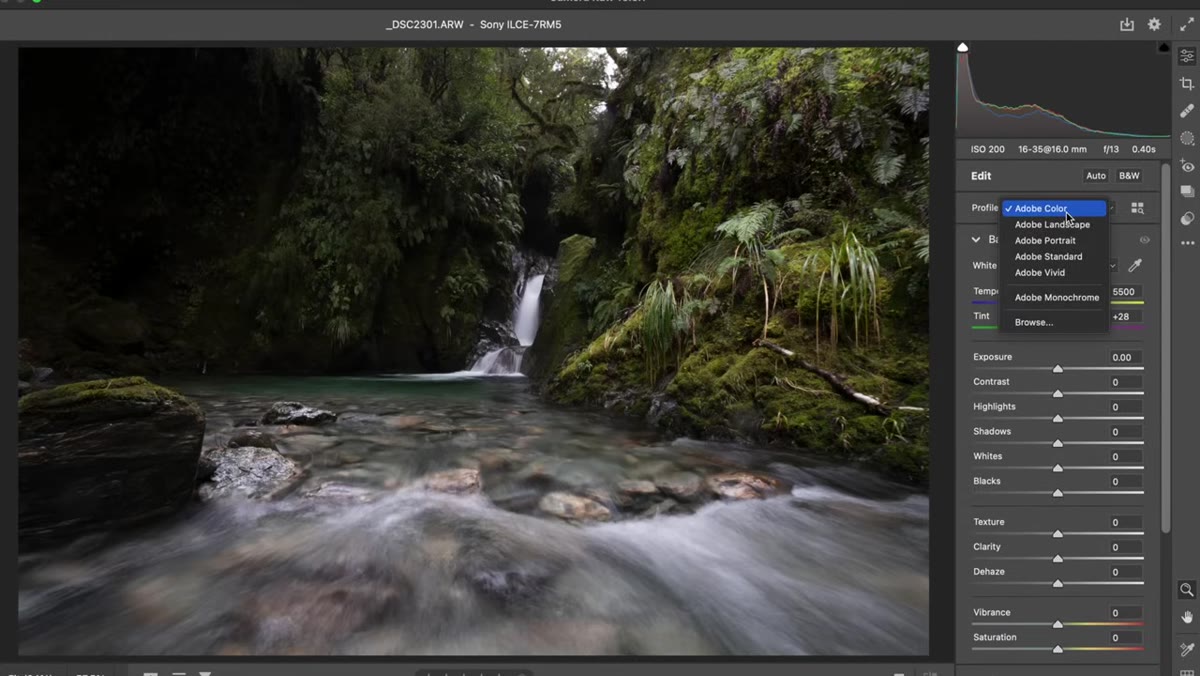Toggle Basic panel visibility eye icon
The width and height of the screenshot is (1200, 676).
[1144, 240]
